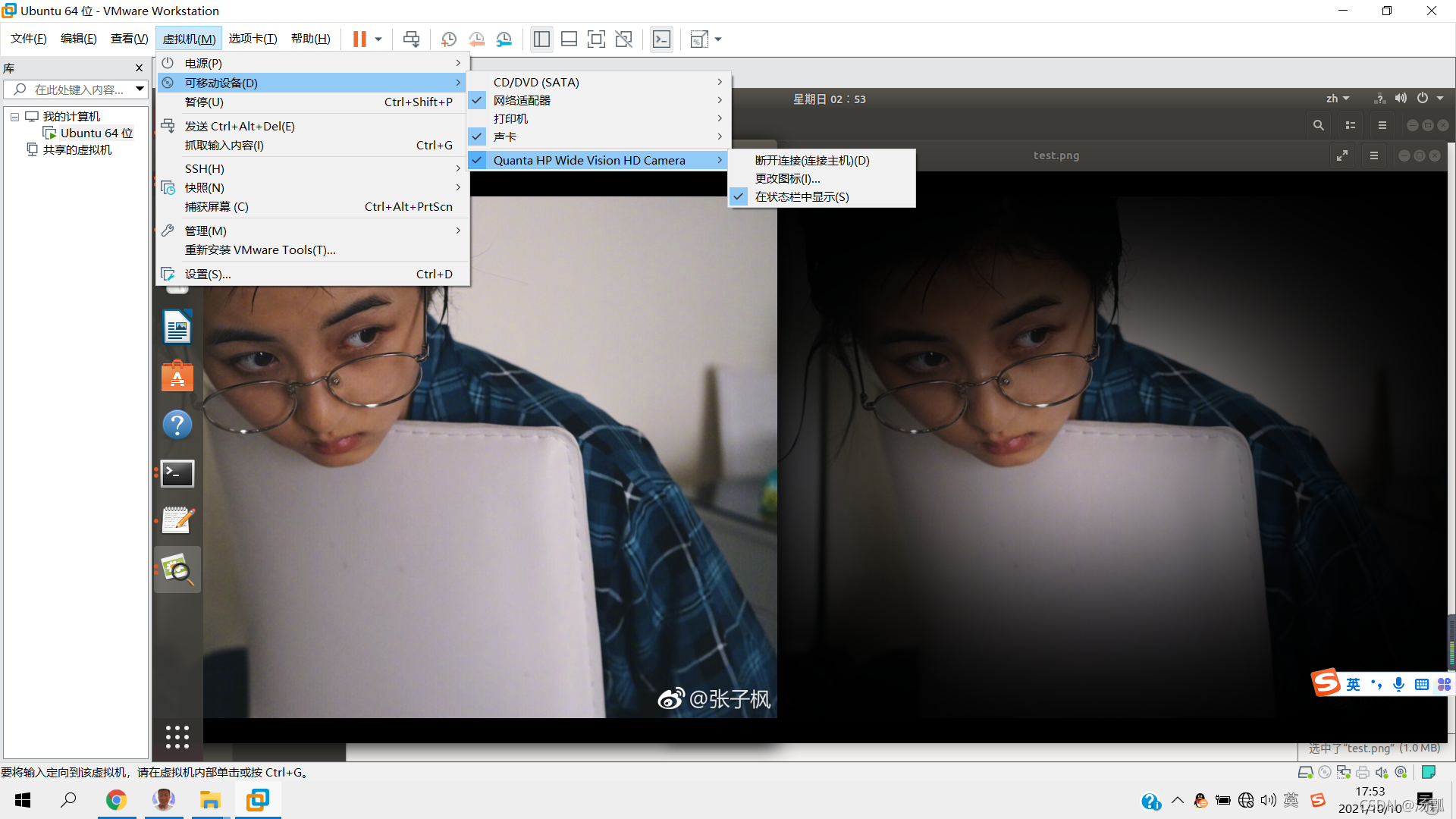Click the take snapshot toolbar icon
Screen dimensions: 1456x819
(449, 39)
